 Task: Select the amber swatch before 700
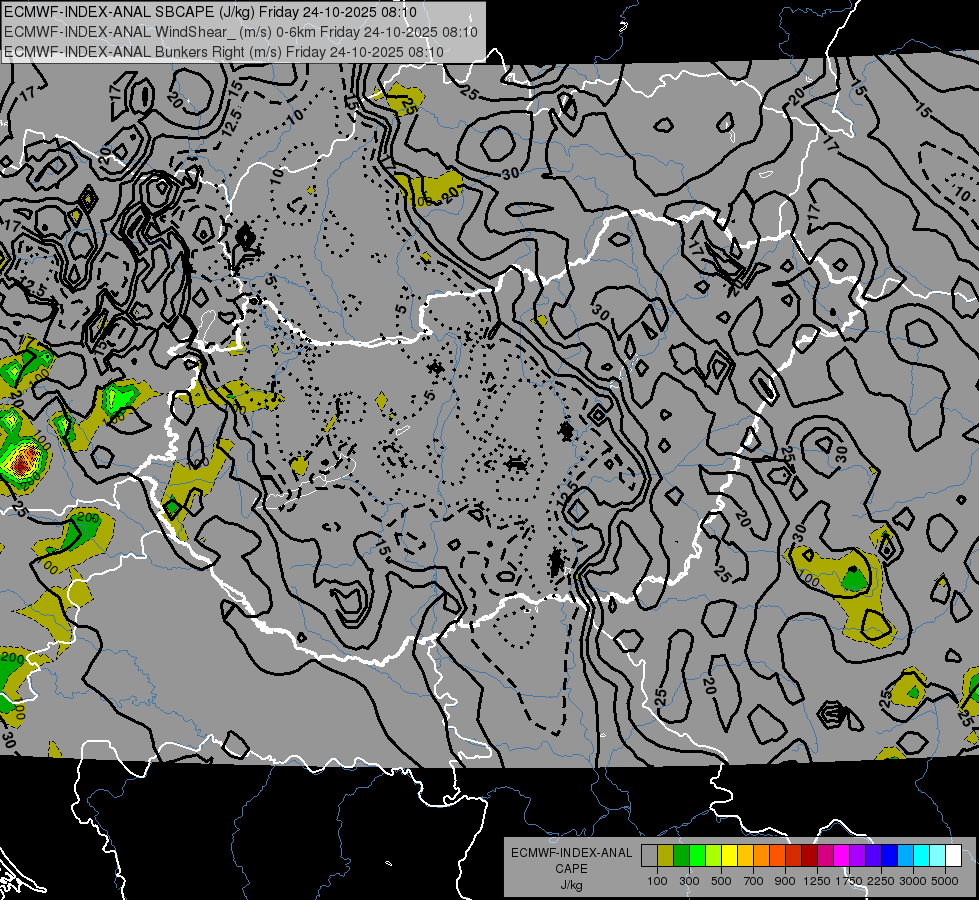point(745,856)
